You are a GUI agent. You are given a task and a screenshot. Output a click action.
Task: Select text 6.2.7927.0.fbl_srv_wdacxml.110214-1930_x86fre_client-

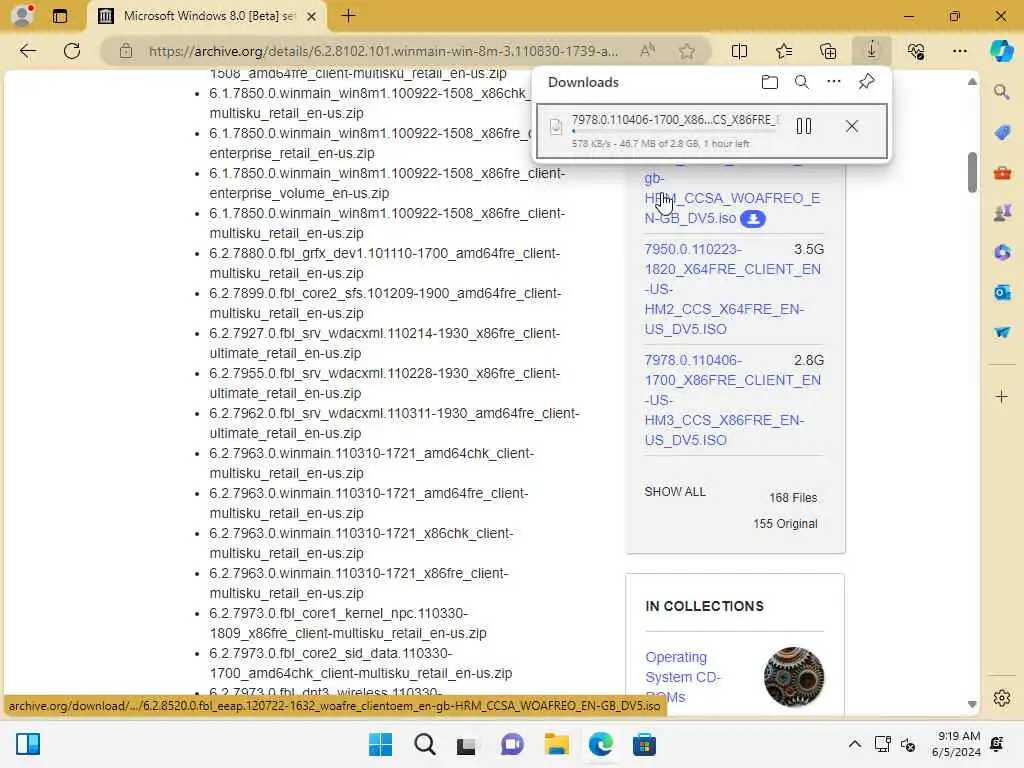(x=385, y=333)
